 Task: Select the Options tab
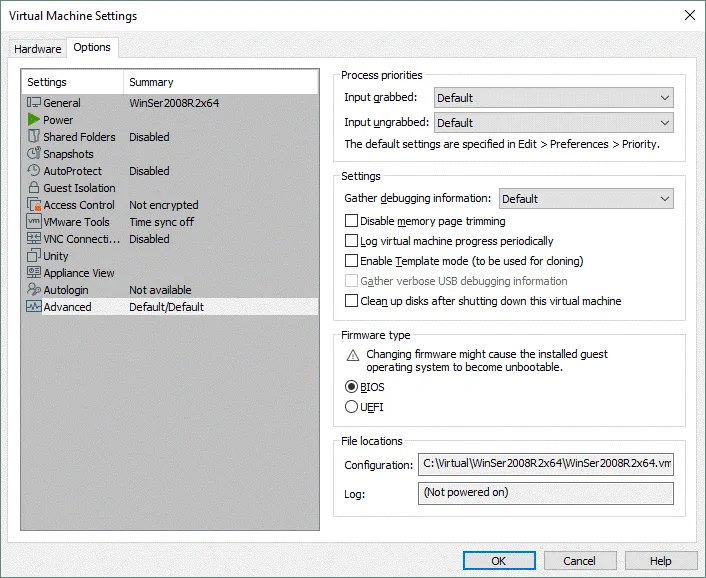92,48
